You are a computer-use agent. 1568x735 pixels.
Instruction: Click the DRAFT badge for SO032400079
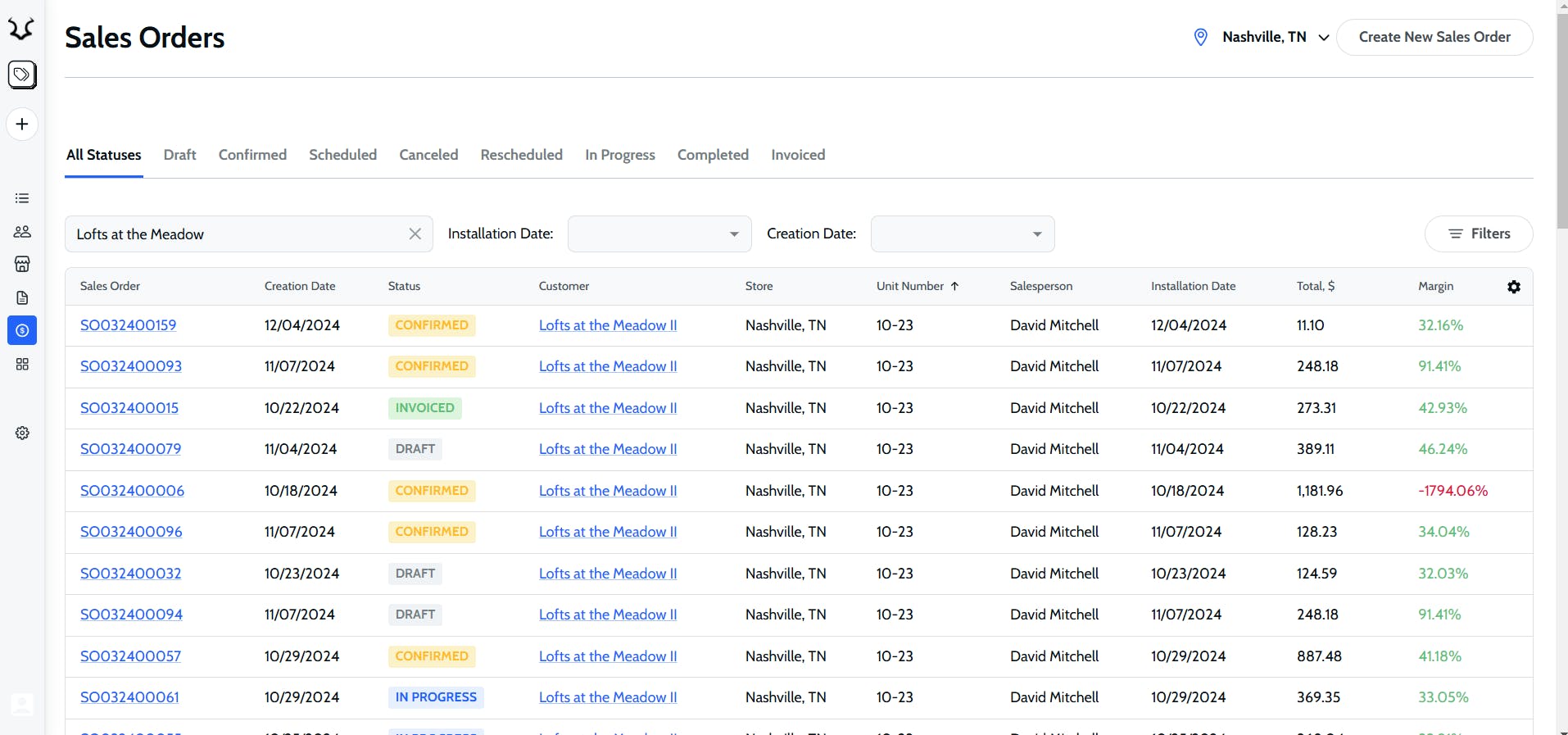pyautogui.click(x=415, y=449)
